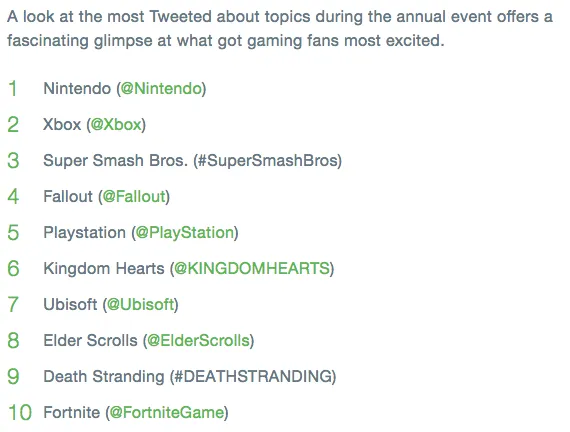This screenshot has height=432, width=570.
Task: Click the rank number 3 in list
Action: pyautogui.click(x=13, y=160)
